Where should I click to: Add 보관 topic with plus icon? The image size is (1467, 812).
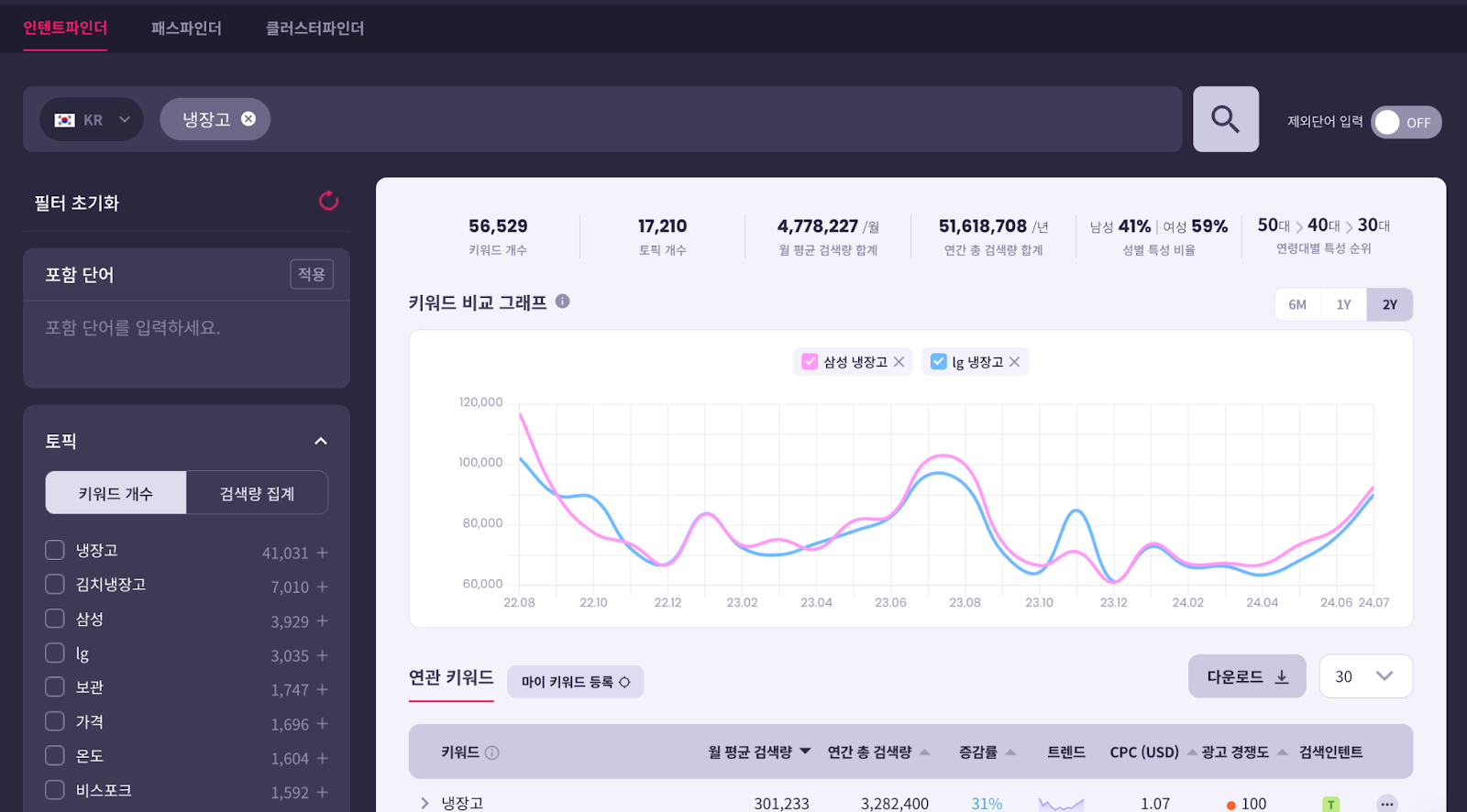tap(323, 689)
